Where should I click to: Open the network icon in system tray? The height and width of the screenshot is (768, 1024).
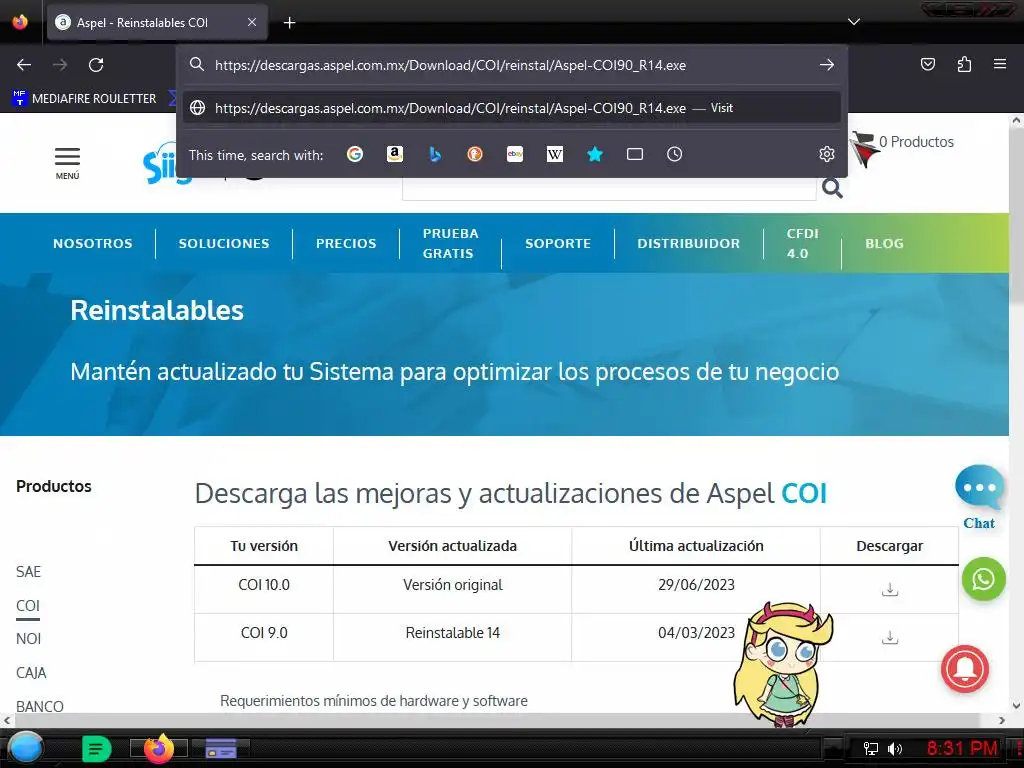(871, 748)
